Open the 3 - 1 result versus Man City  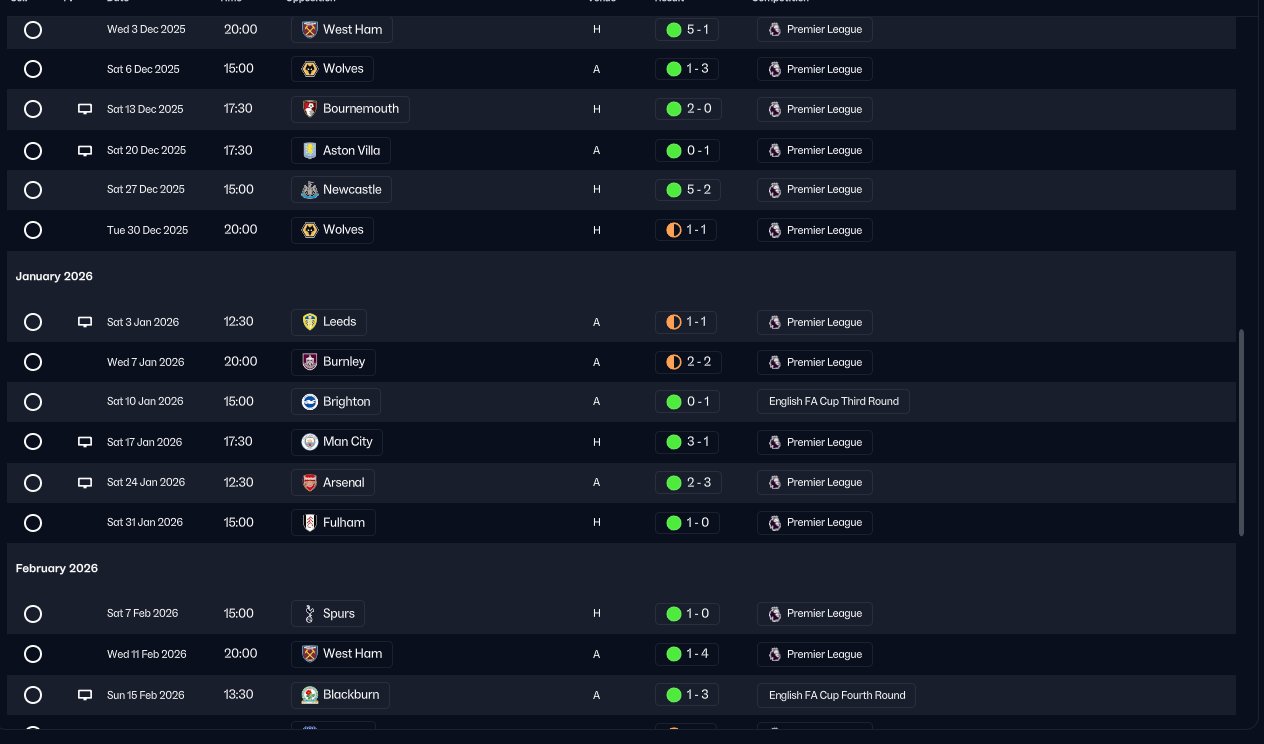687,442
